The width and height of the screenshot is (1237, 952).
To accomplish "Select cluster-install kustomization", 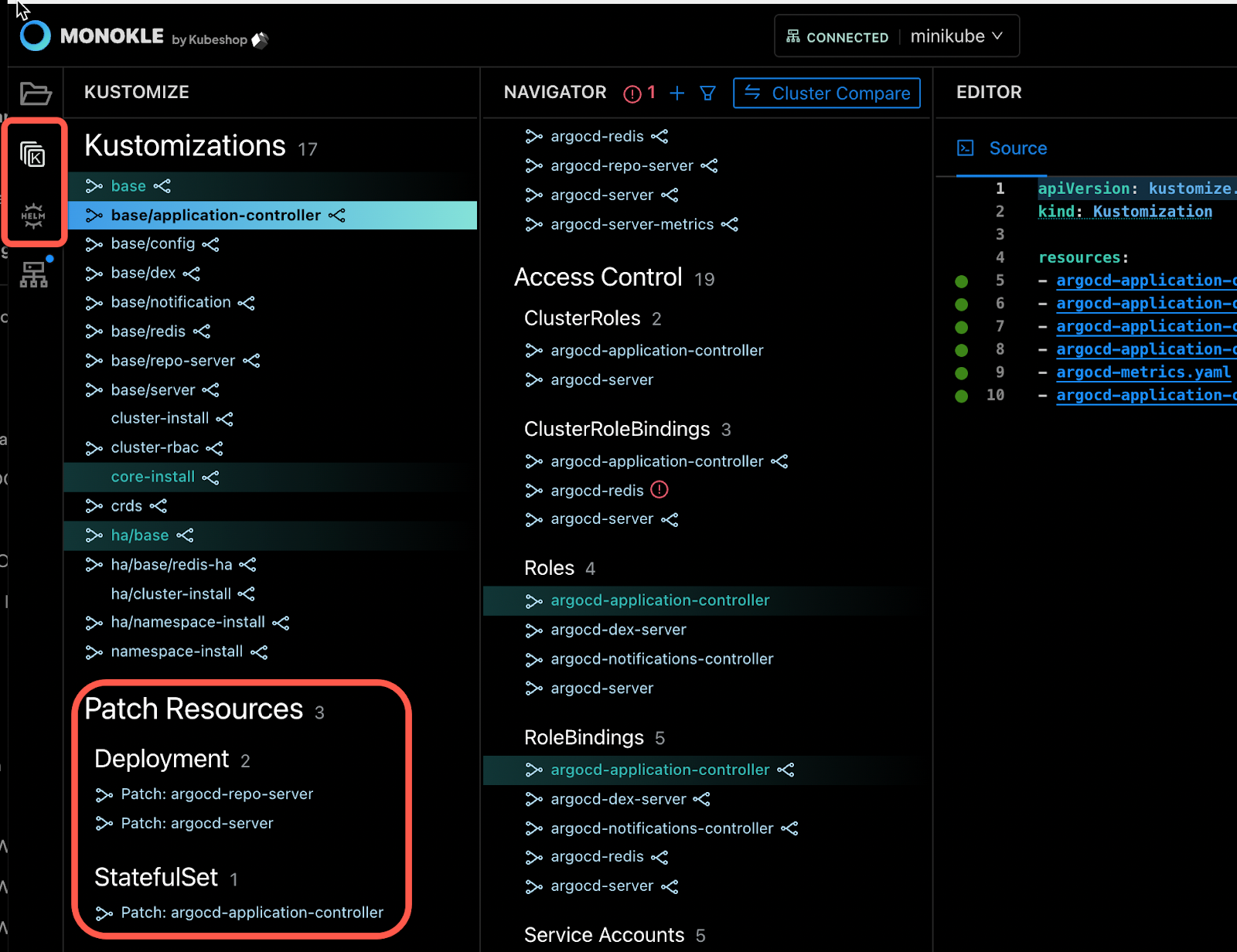I will [x=160, y=418].
